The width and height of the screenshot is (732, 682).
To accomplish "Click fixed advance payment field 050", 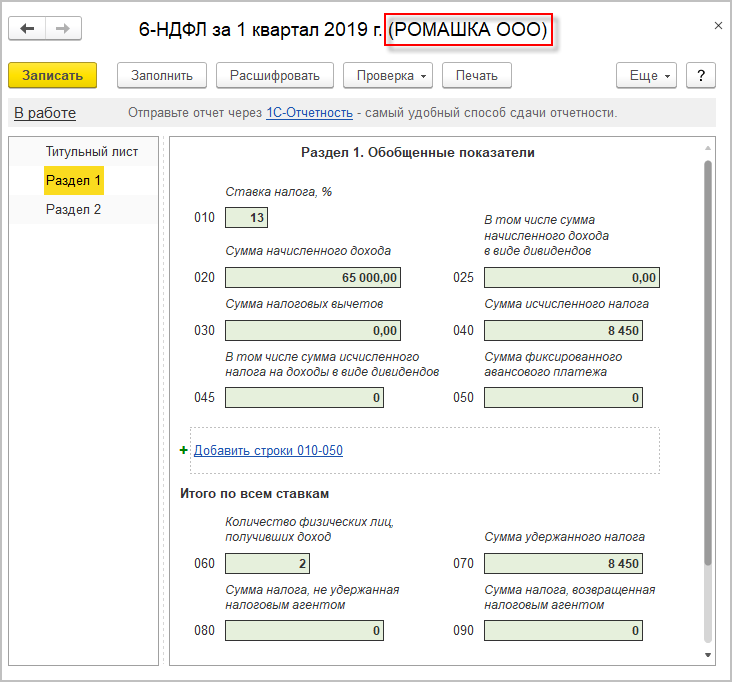I will pyautogui.click(x=563, y=397).
